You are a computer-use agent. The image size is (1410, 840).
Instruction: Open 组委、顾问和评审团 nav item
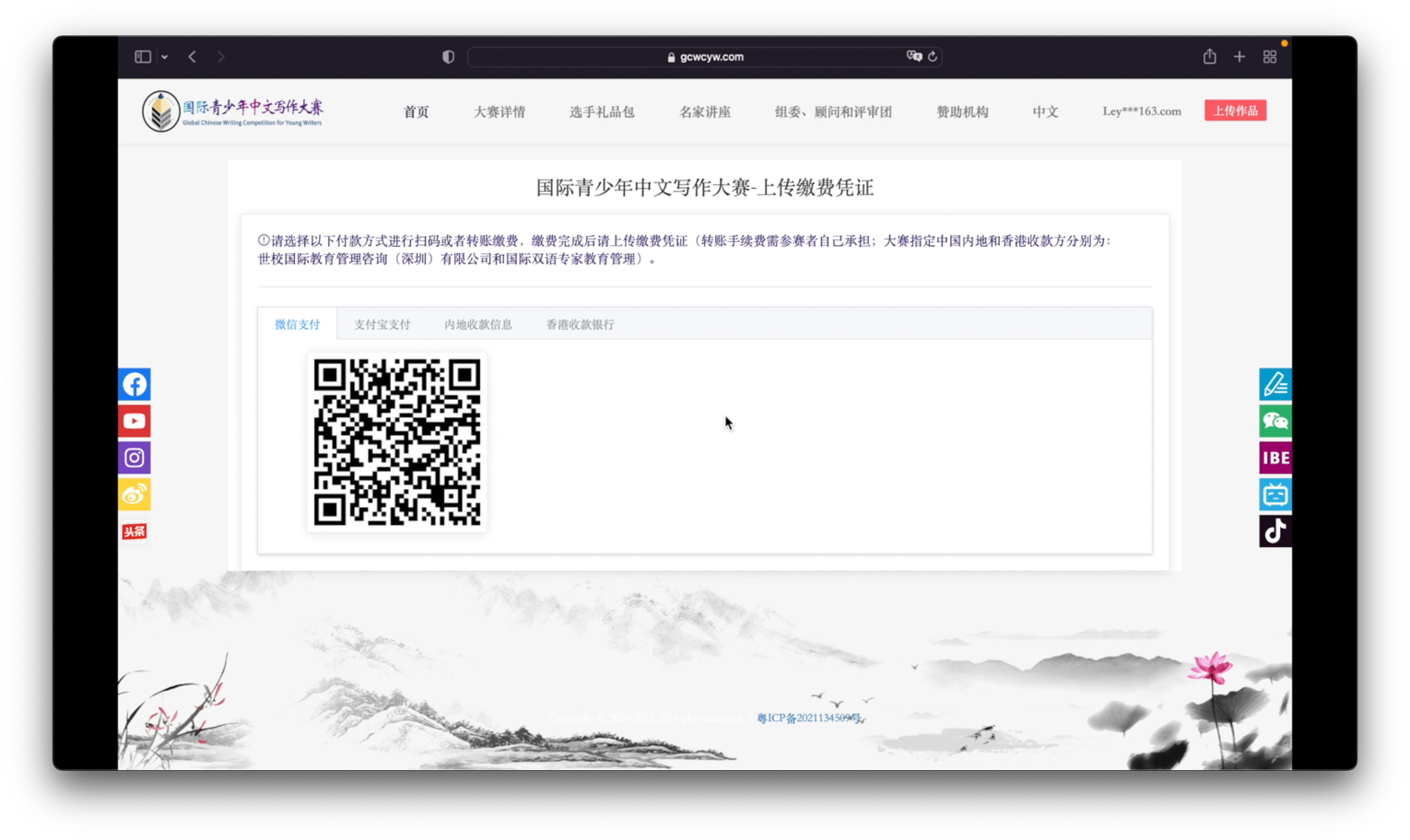[x=833, y=111]
